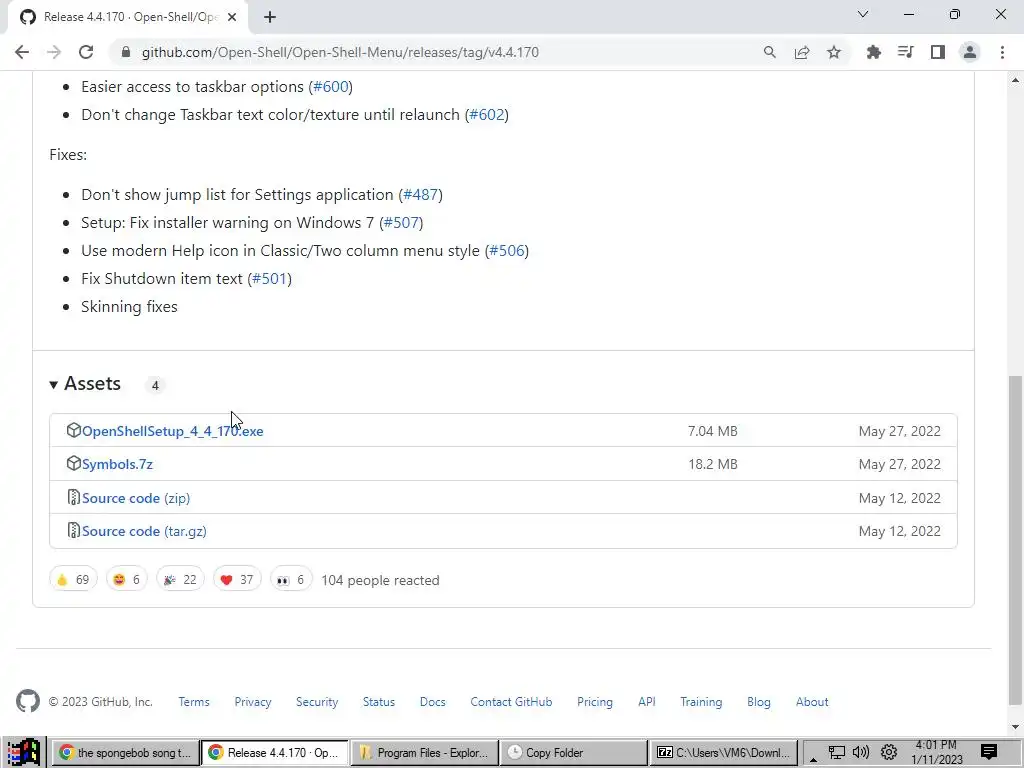Click package icon beside OpenShellSetup exe
The height and width of the screenshot is (768, 1024).
click(x=73, y=430)
